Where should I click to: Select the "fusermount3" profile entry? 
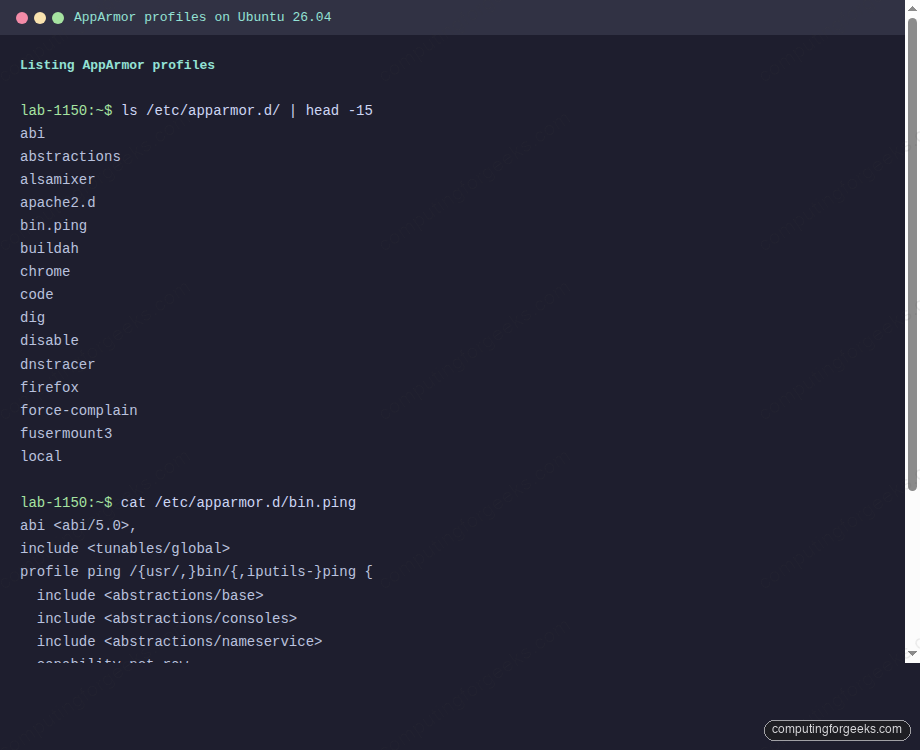tap(66, 433)
